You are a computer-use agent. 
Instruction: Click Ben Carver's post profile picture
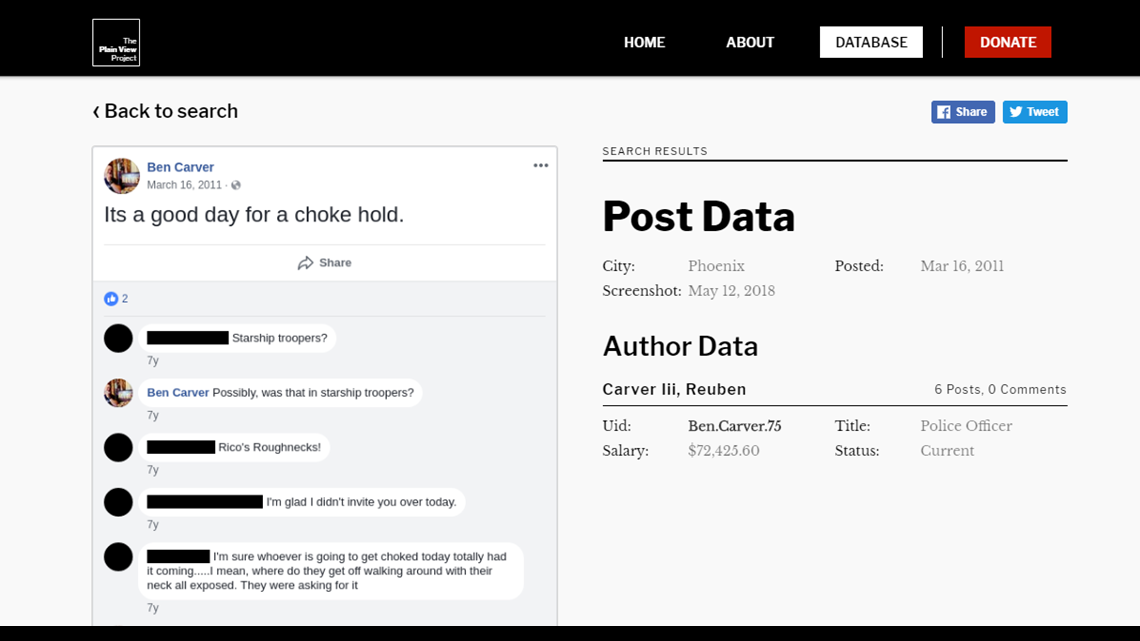[122, 176]
